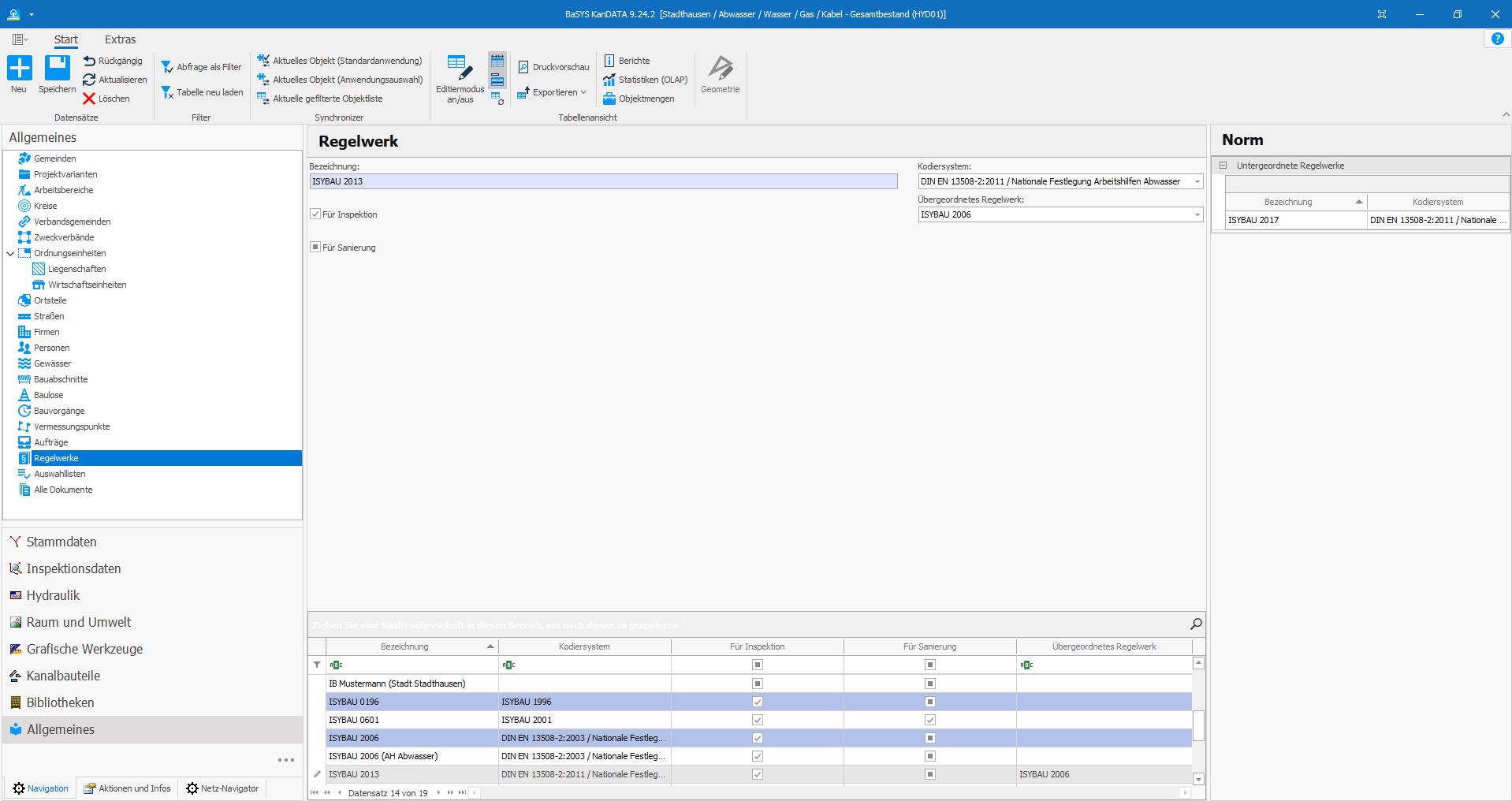Image resolution: width=1512 pixels, height=801 pixels.
Task: Click Abfrage als Filter button
Action: click(201, 67)
